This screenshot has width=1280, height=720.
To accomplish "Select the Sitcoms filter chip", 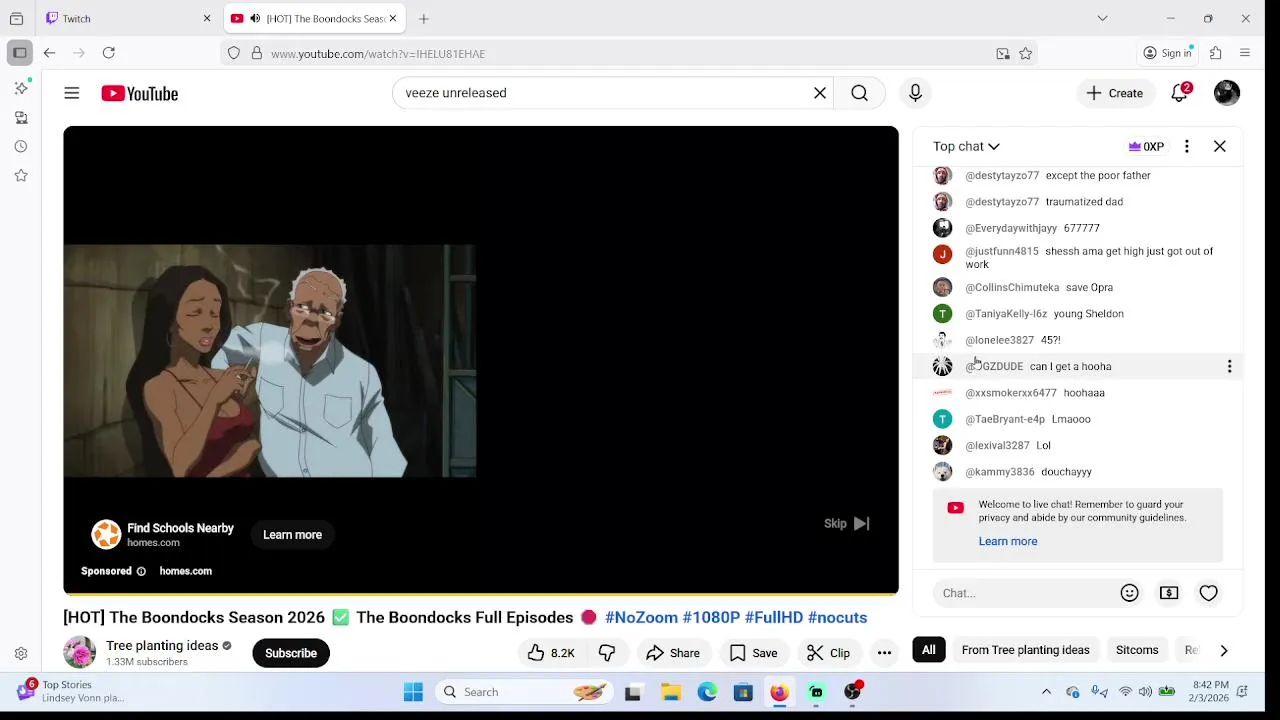I will (x=1137, y=650).
